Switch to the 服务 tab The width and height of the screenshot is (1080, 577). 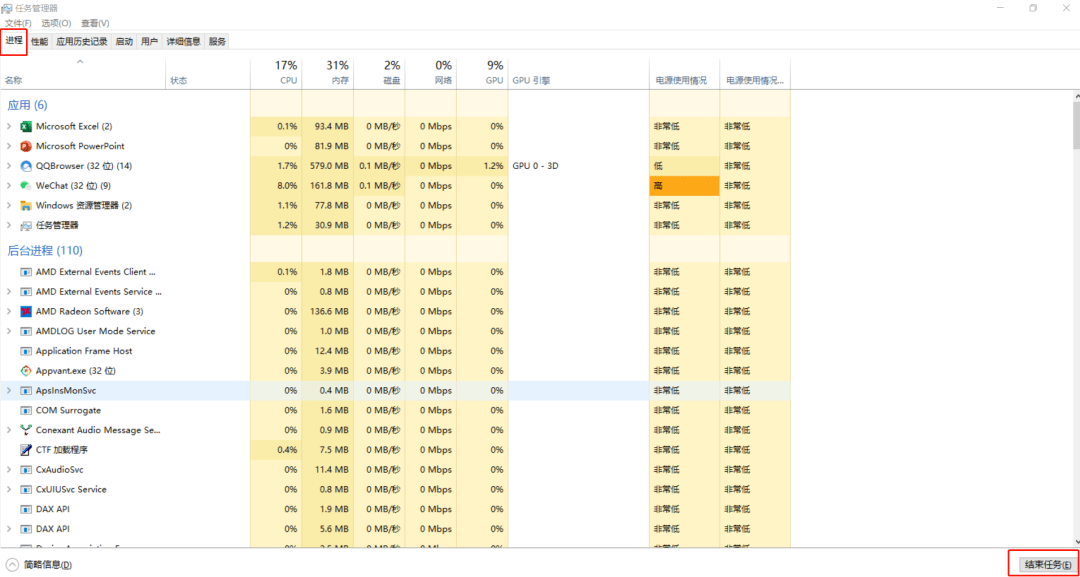point(217,41)
